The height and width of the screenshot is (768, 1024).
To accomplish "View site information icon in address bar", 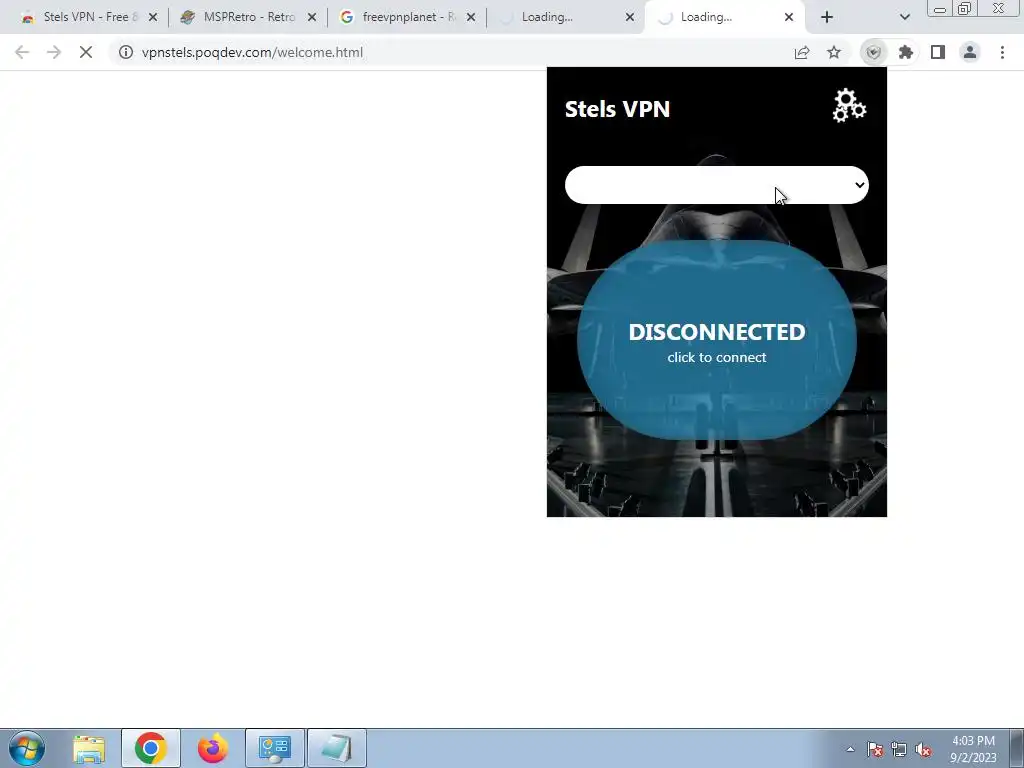I will (125, 52).
